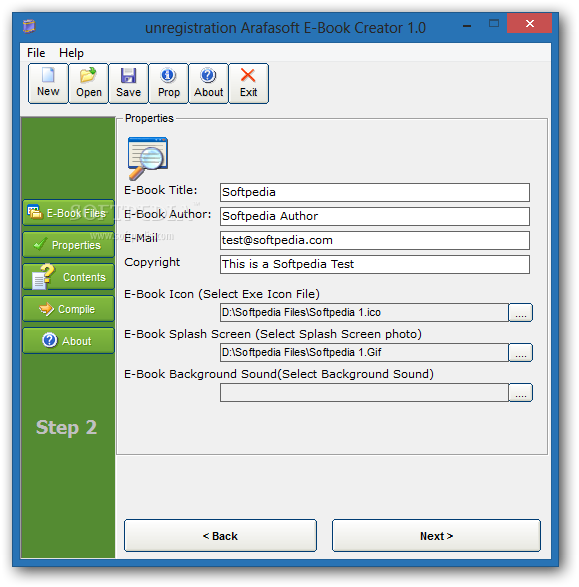Click the app icon in title bar

coord(29,27)
